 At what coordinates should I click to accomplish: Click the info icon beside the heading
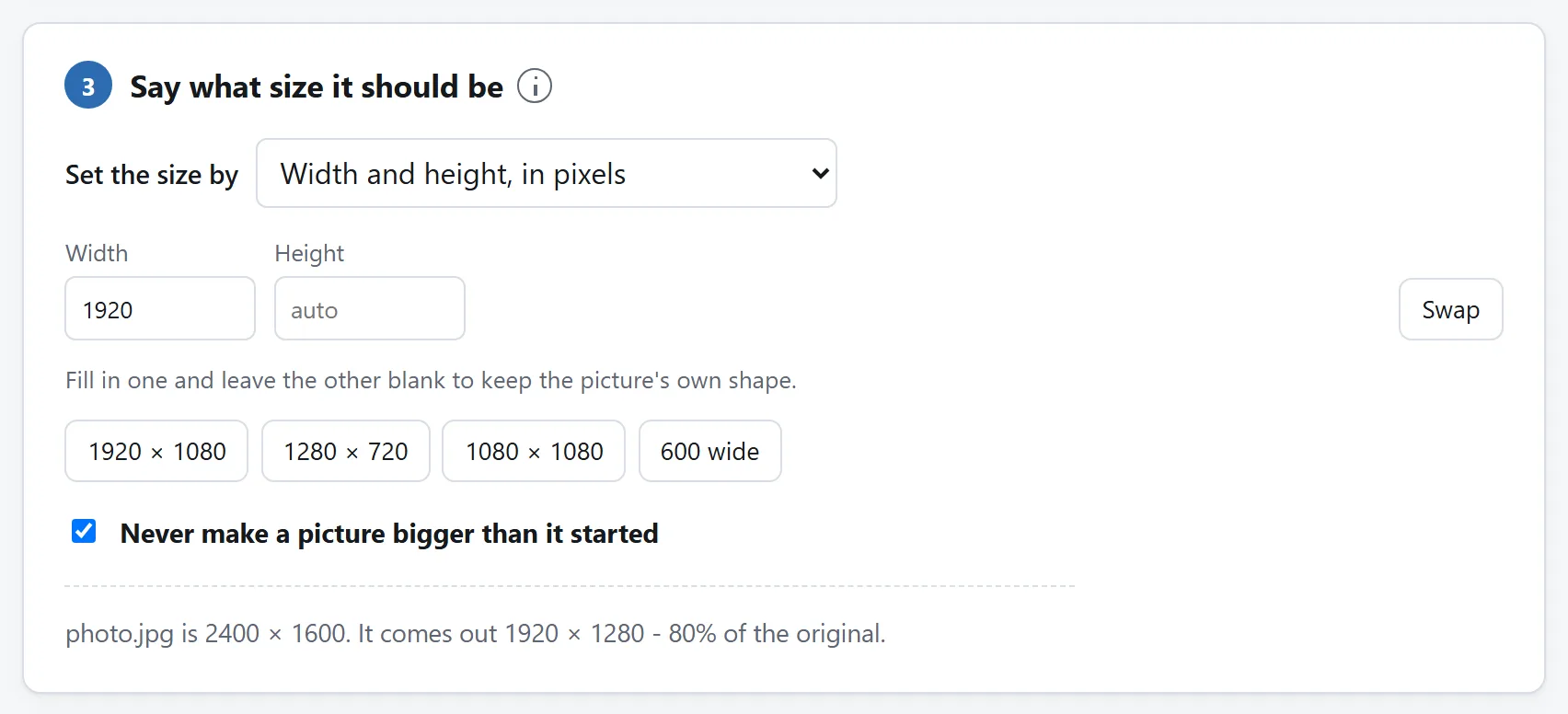(x=535, y=86)
